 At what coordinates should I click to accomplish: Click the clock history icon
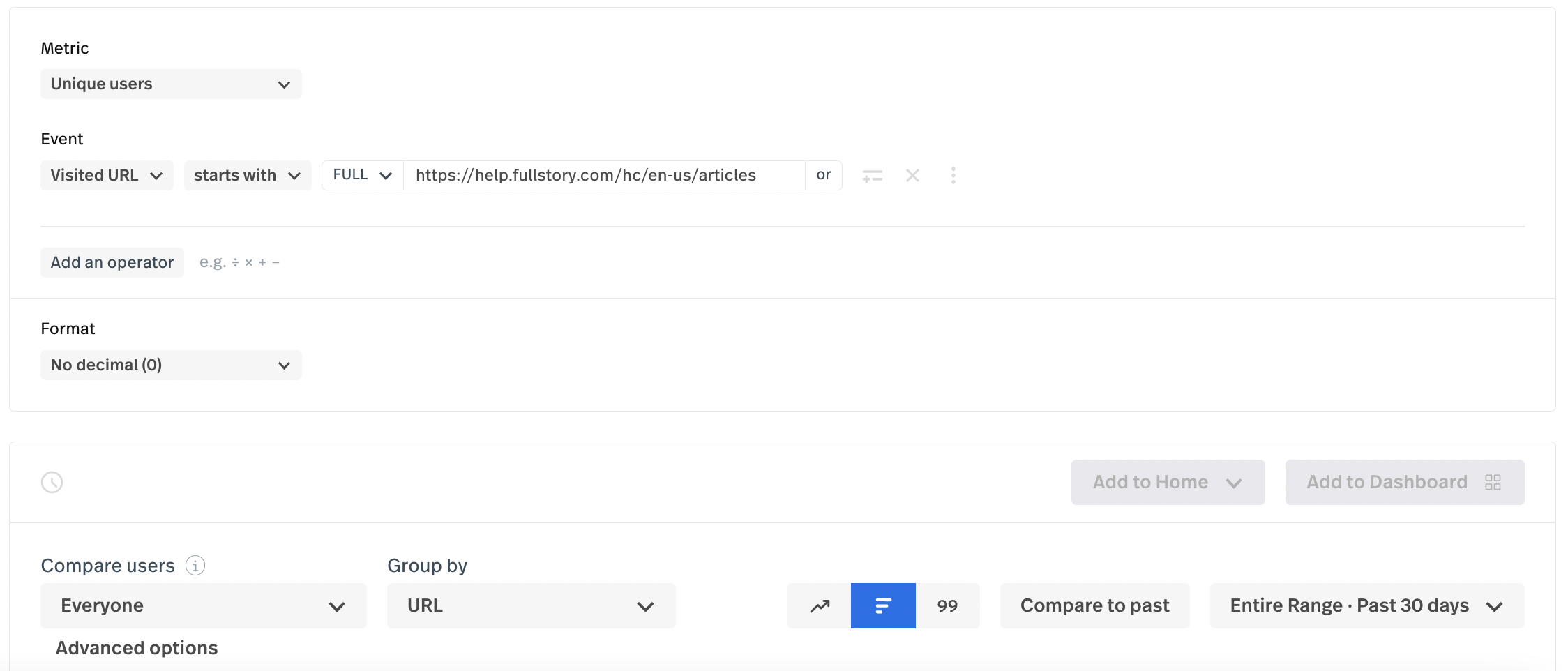tap(52, 482)
